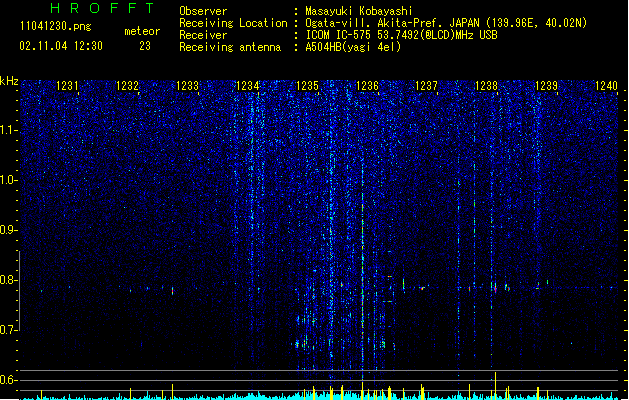The width and height of the screenshot is (629, 400).
Task: Click time marker 1235
Action: tap(307, 86)
